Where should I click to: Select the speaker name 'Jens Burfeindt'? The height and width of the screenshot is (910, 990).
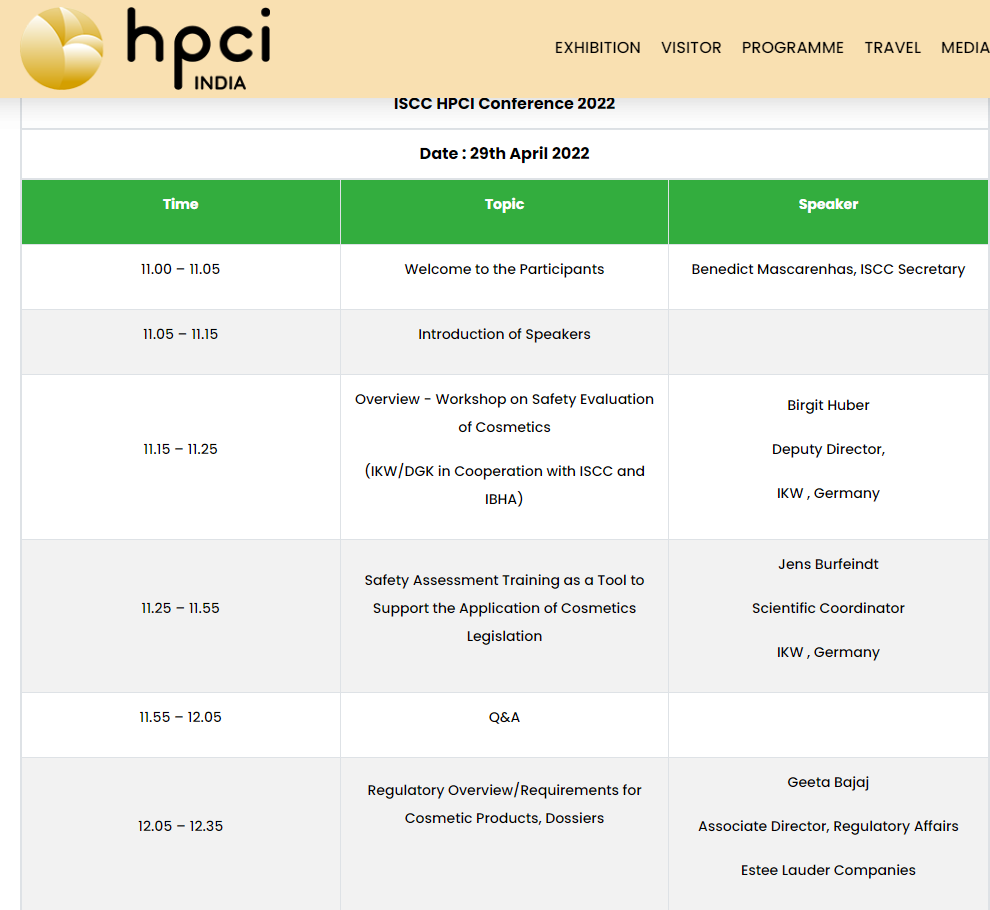(828, 564)
